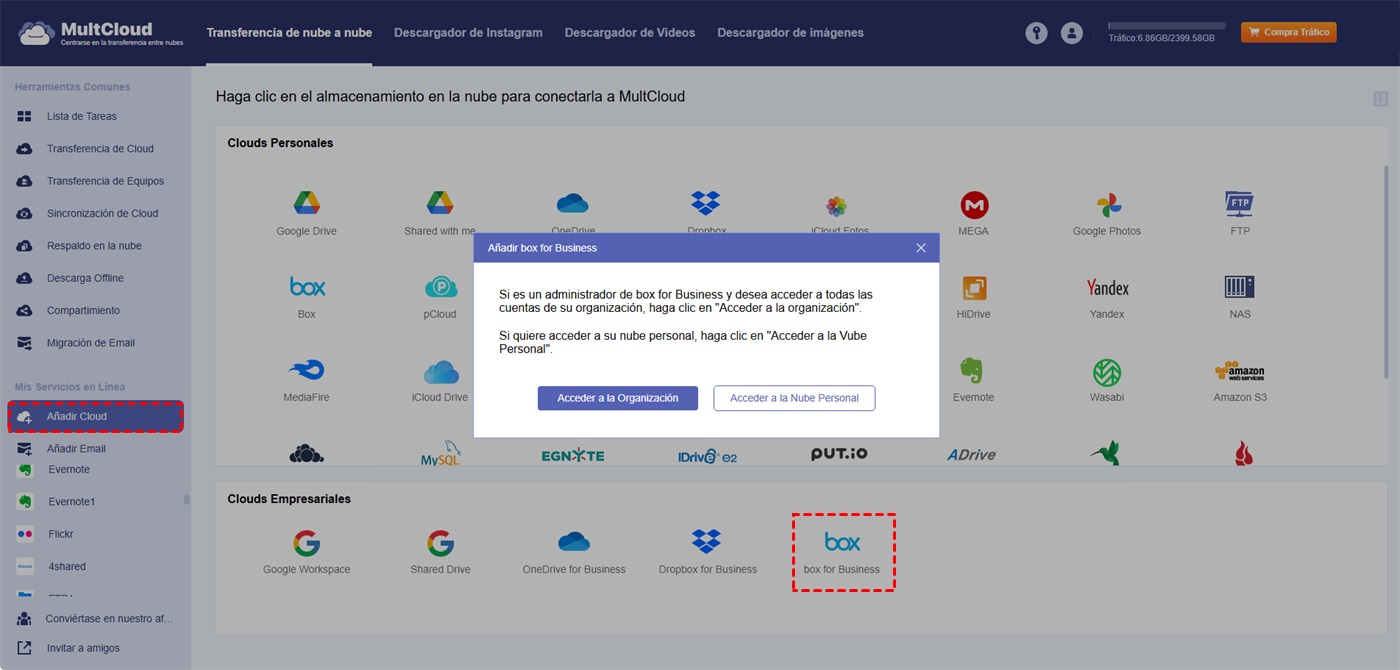Open Transferencia de Cloud in sidebar

tap(100, 149)
